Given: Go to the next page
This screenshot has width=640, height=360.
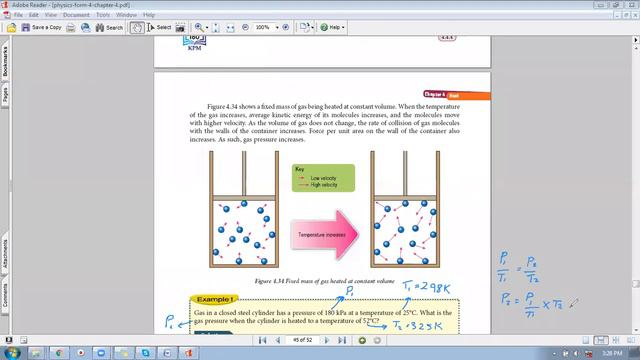Looking at the screenshot, I should point(327,340).
